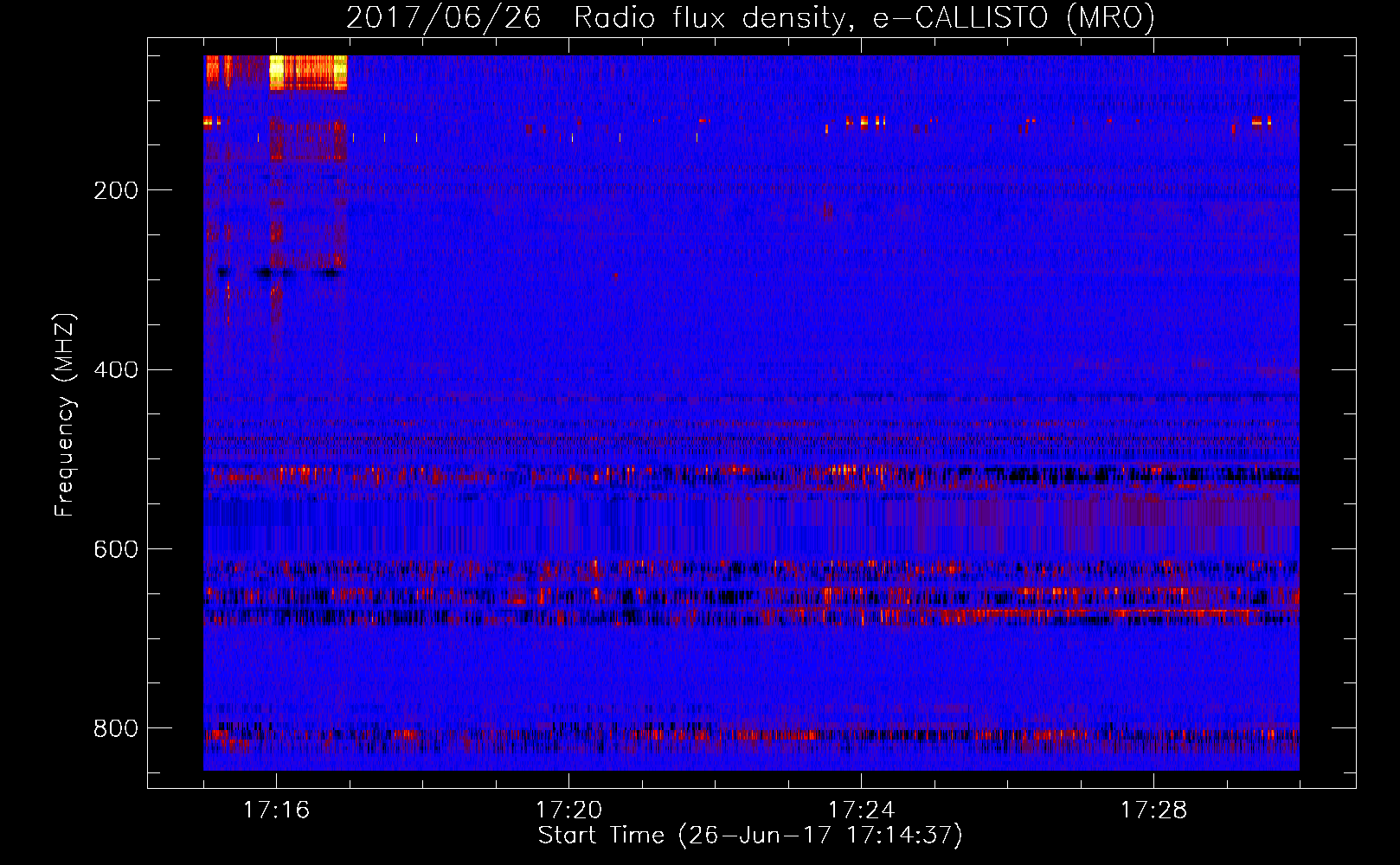Viewport: 1400px width, 865px height.
Task: Click the 17:20 time tick label
Action: coord(568,811)
